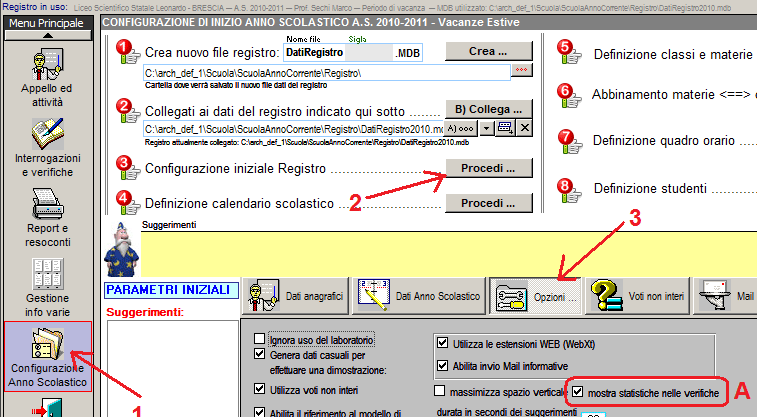
Task: Open Appello ed attività from sidebar
Action: point(48,80)
